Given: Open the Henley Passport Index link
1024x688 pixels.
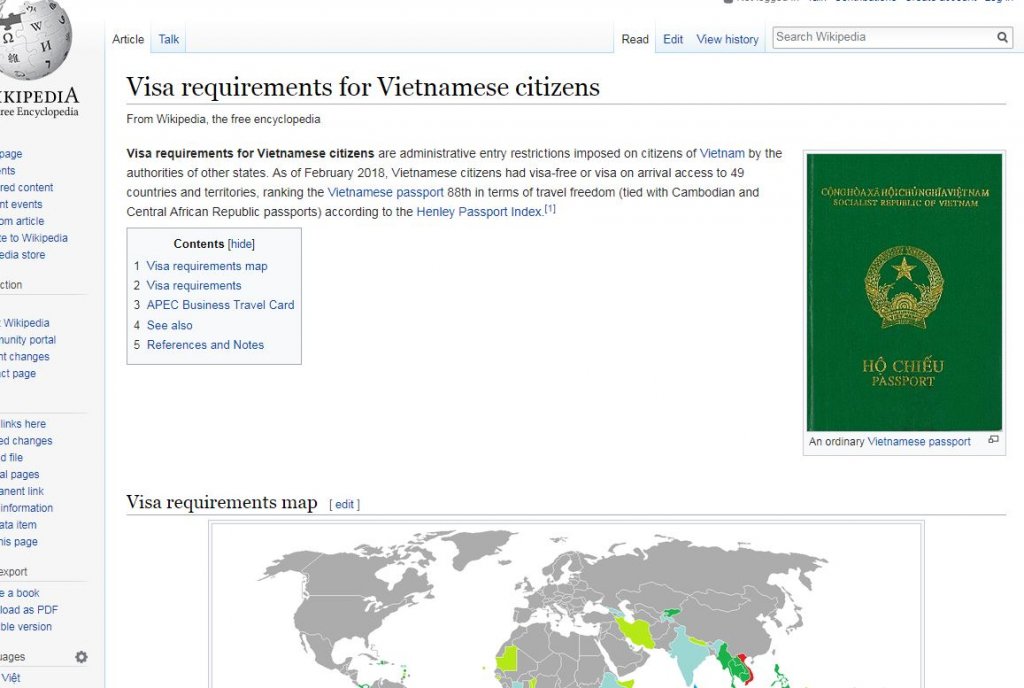Looking at the screenshot, I should click(479, 211).
